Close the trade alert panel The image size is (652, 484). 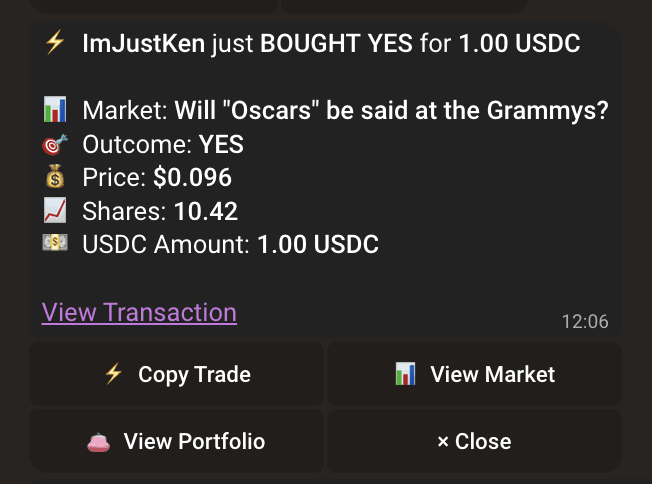[x=474, y=441]
